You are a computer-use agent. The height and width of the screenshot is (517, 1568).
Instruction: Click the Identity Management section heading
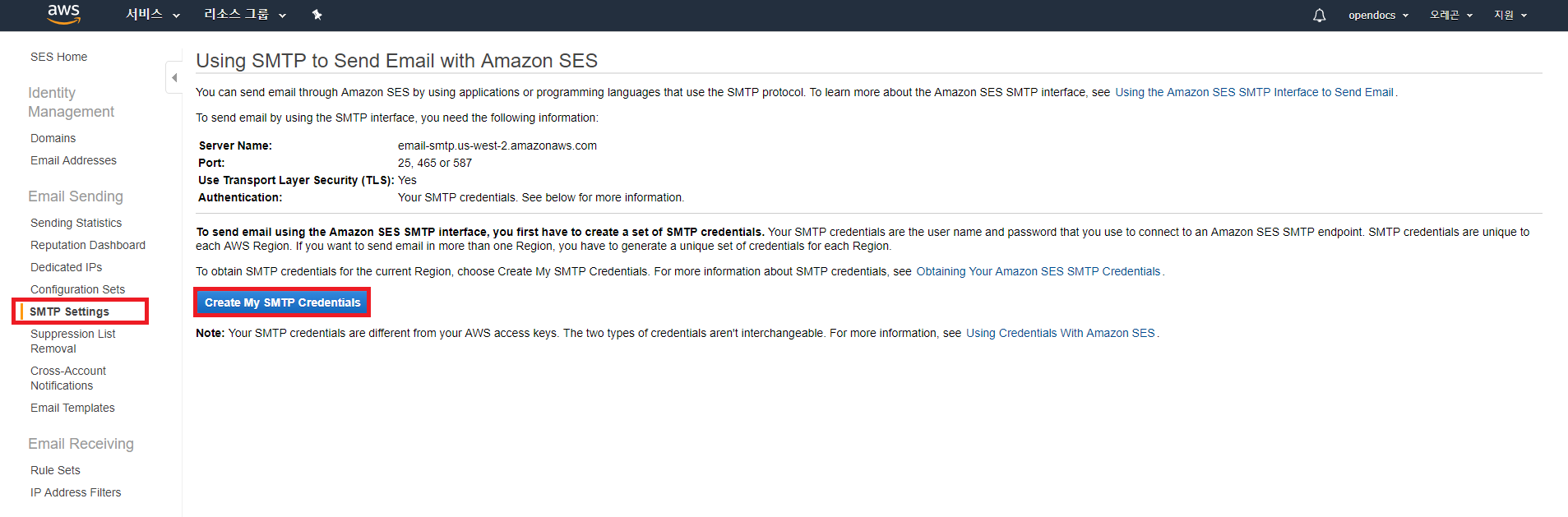pos(71,102)
